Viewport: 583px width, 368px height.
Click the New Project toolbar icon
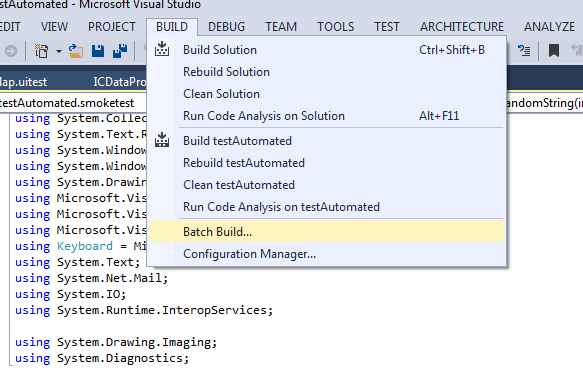[41, 51]
